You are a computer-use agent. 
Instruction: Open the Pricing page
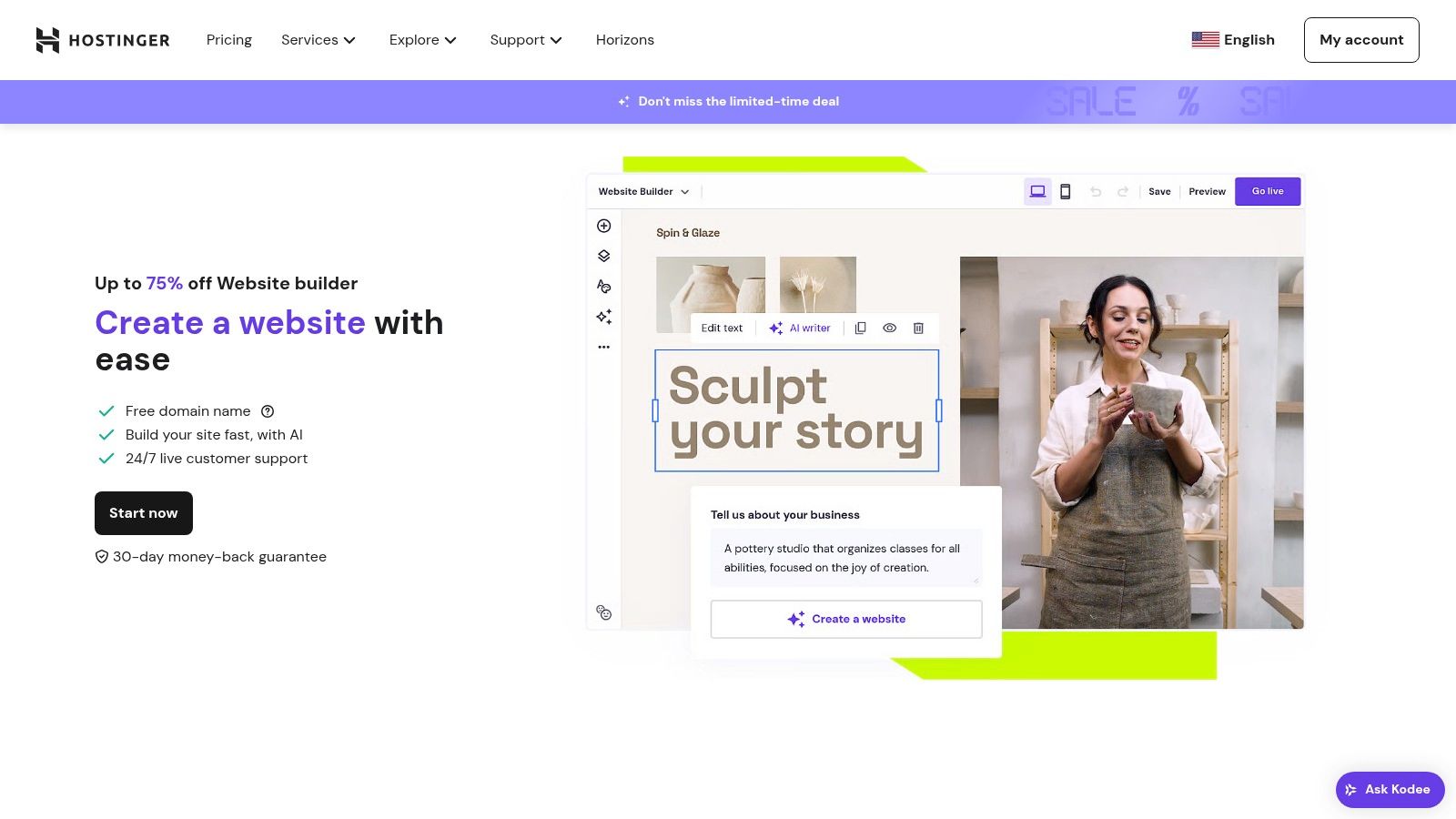pos(229,40)
